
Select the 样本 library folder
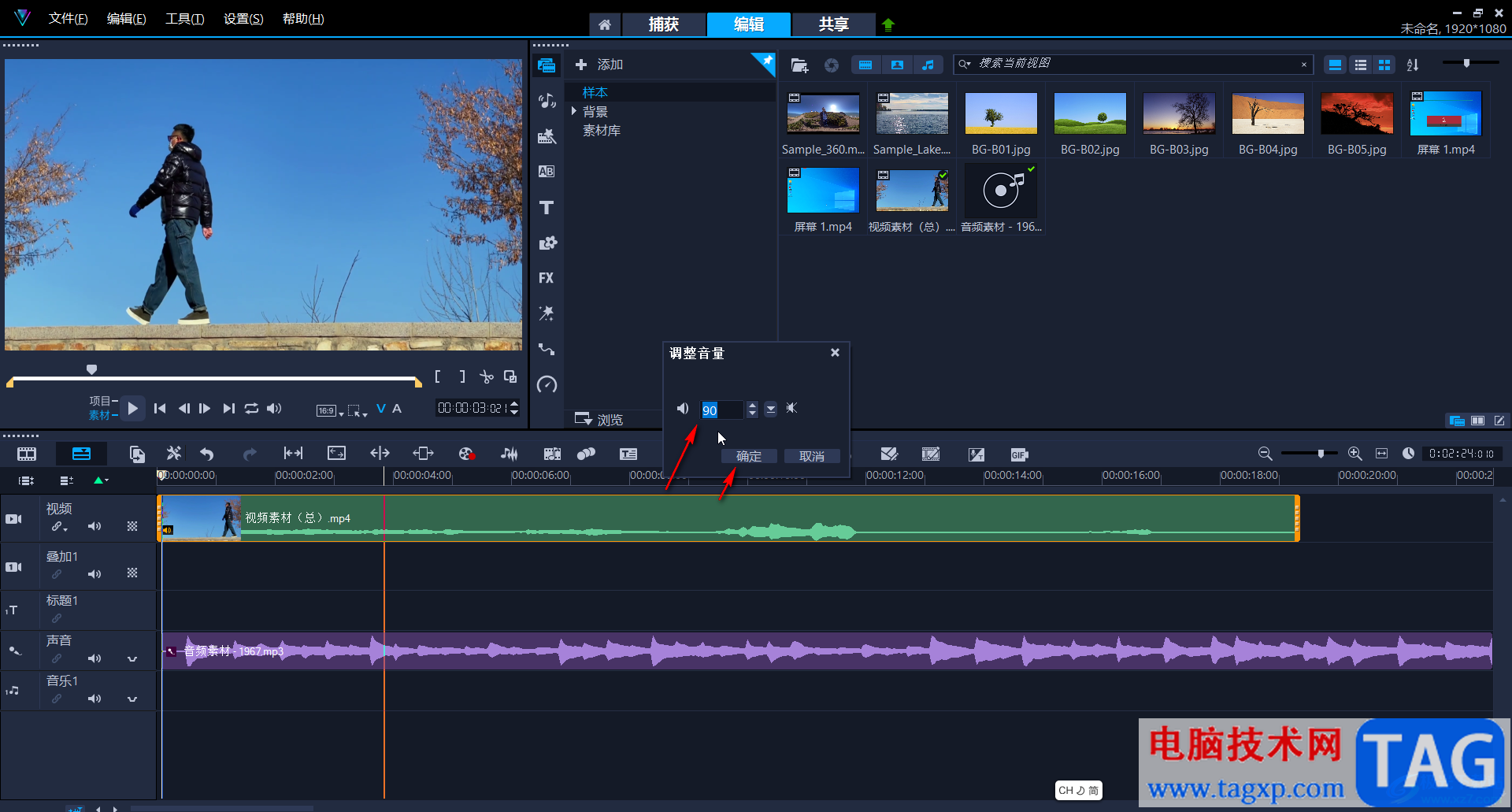pyautogui.click(x=595, y=92)
